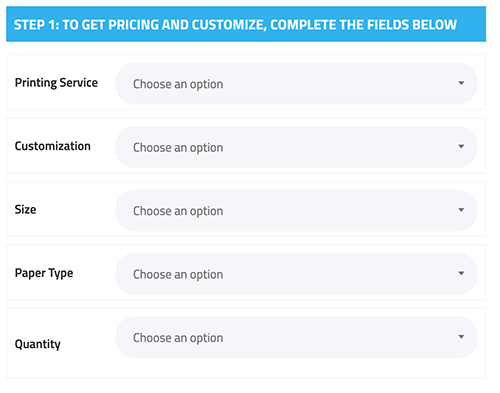The height and width of the screenshot is (393, 500).
Task: Click 'Choose an option' text for Printing Service
Action: point(178,84)
